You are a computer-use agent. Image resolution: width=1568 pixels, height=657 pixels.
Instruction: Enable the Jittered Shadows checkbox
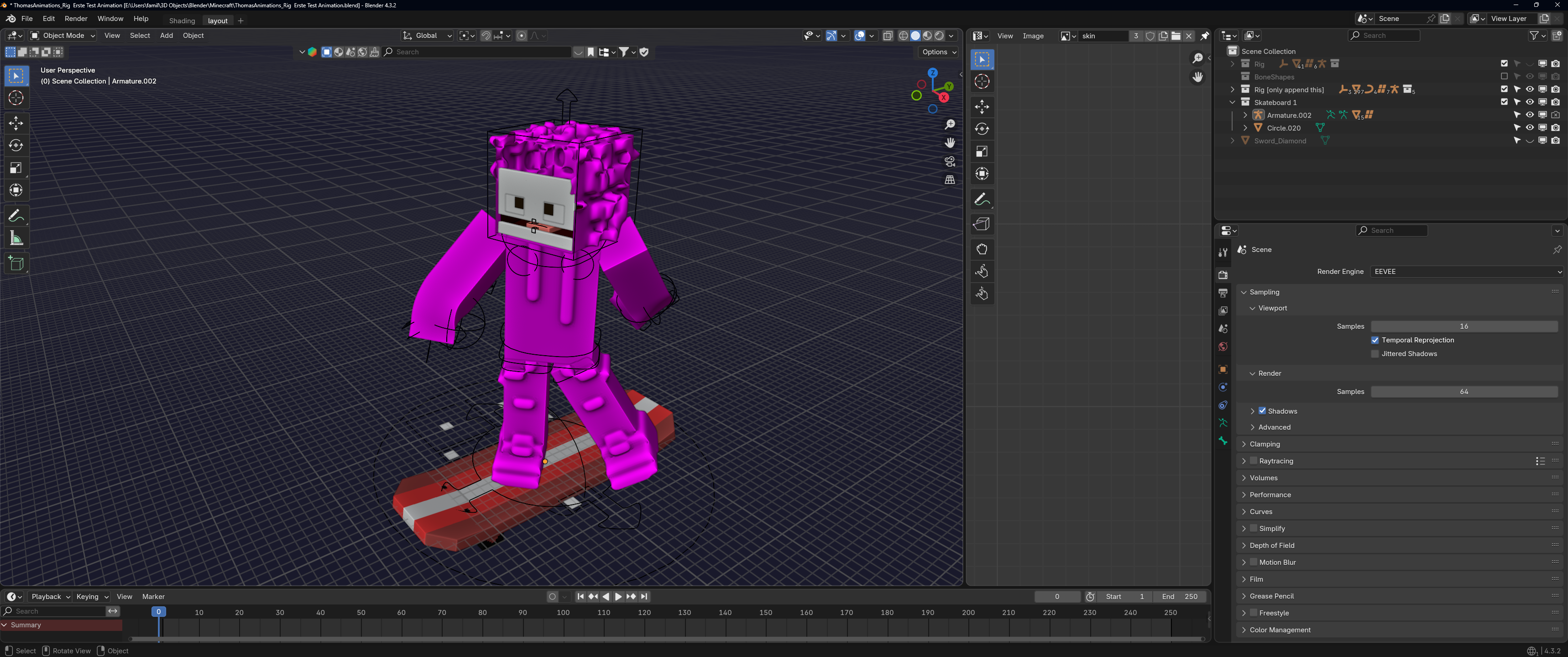tap(1375, 354)
